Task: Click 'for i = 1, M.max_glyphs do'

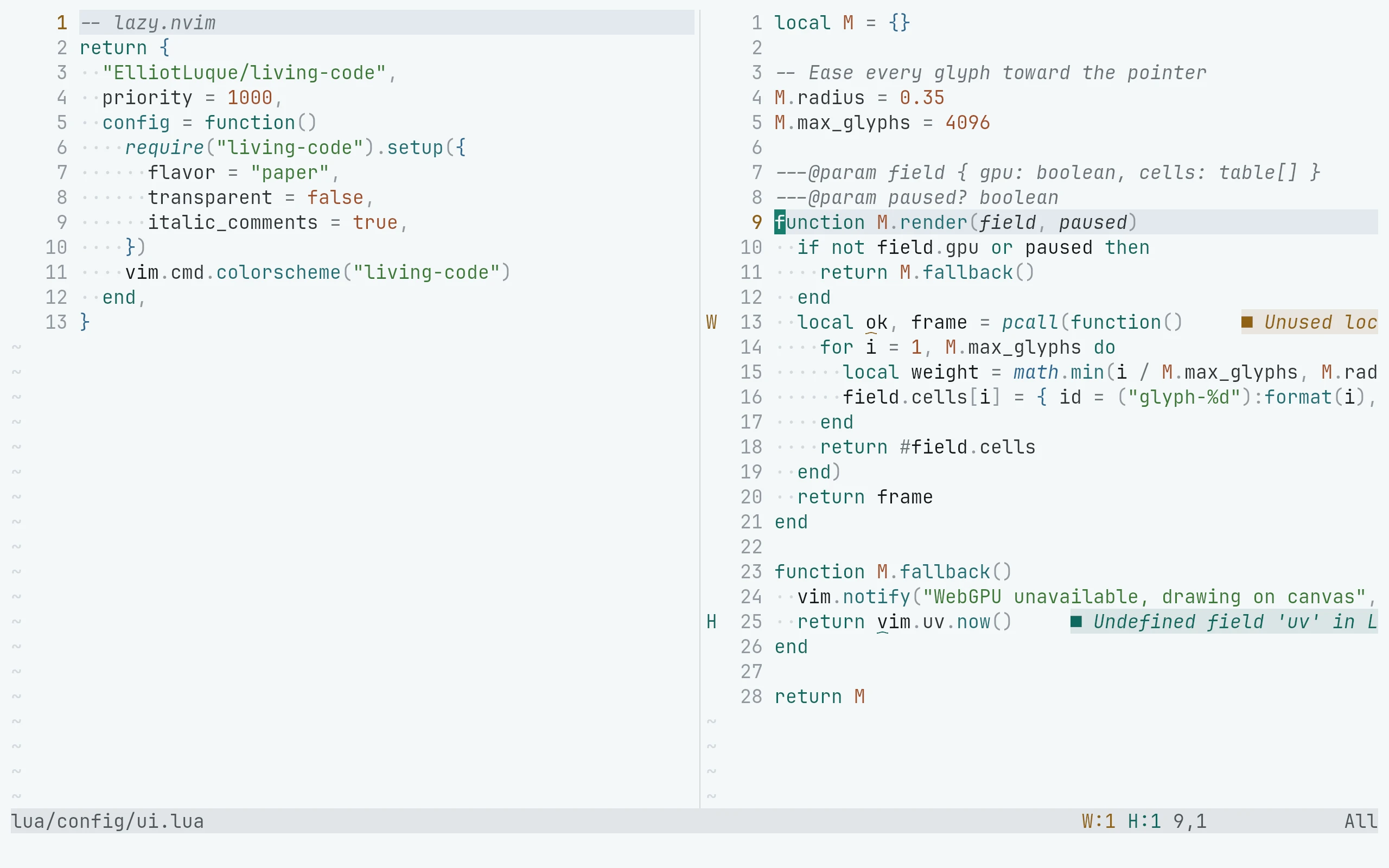Action: pyautogui.click(x=968, y=347)
